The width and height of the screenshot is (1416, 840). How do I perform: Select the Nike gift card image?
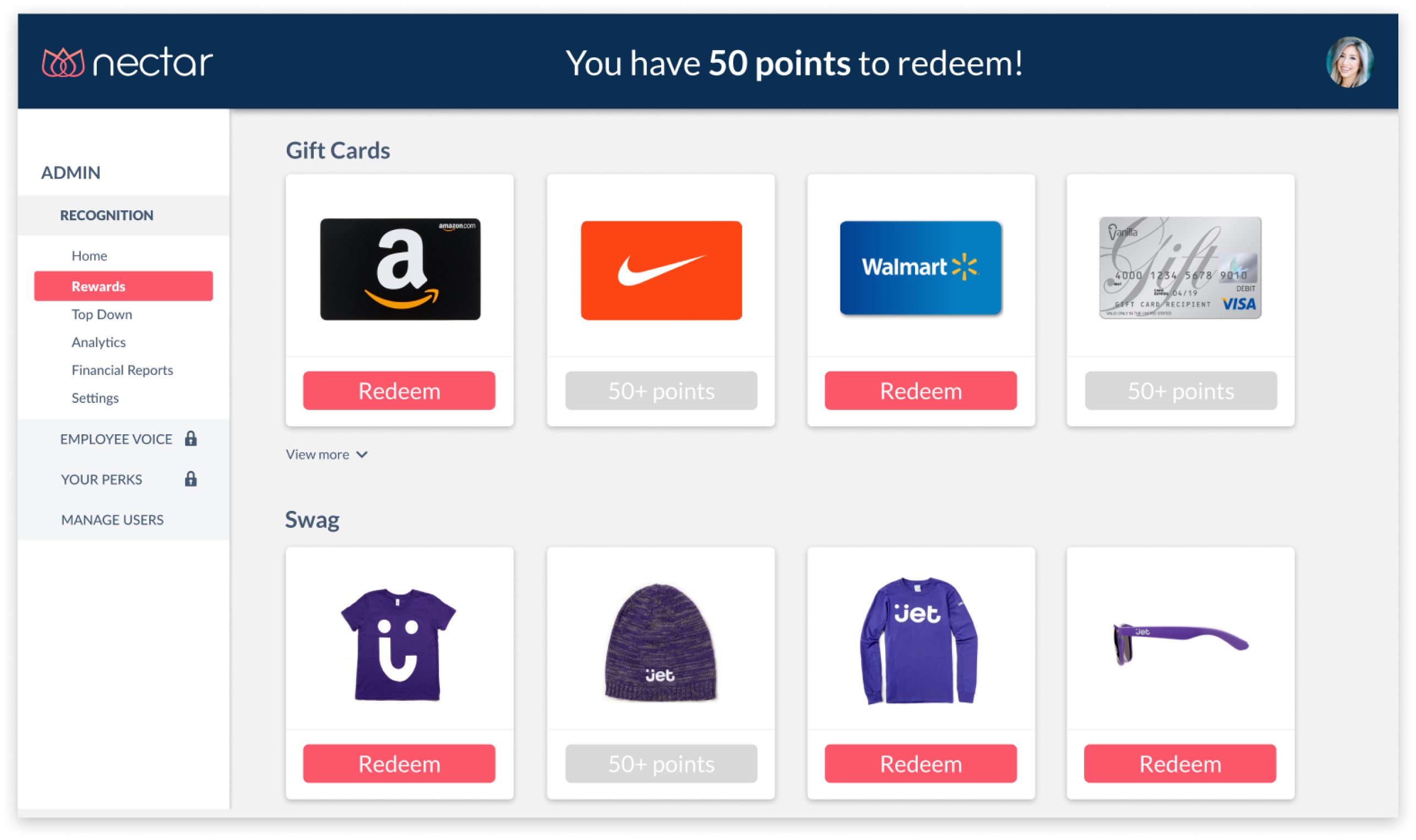[x=661, y=270]
